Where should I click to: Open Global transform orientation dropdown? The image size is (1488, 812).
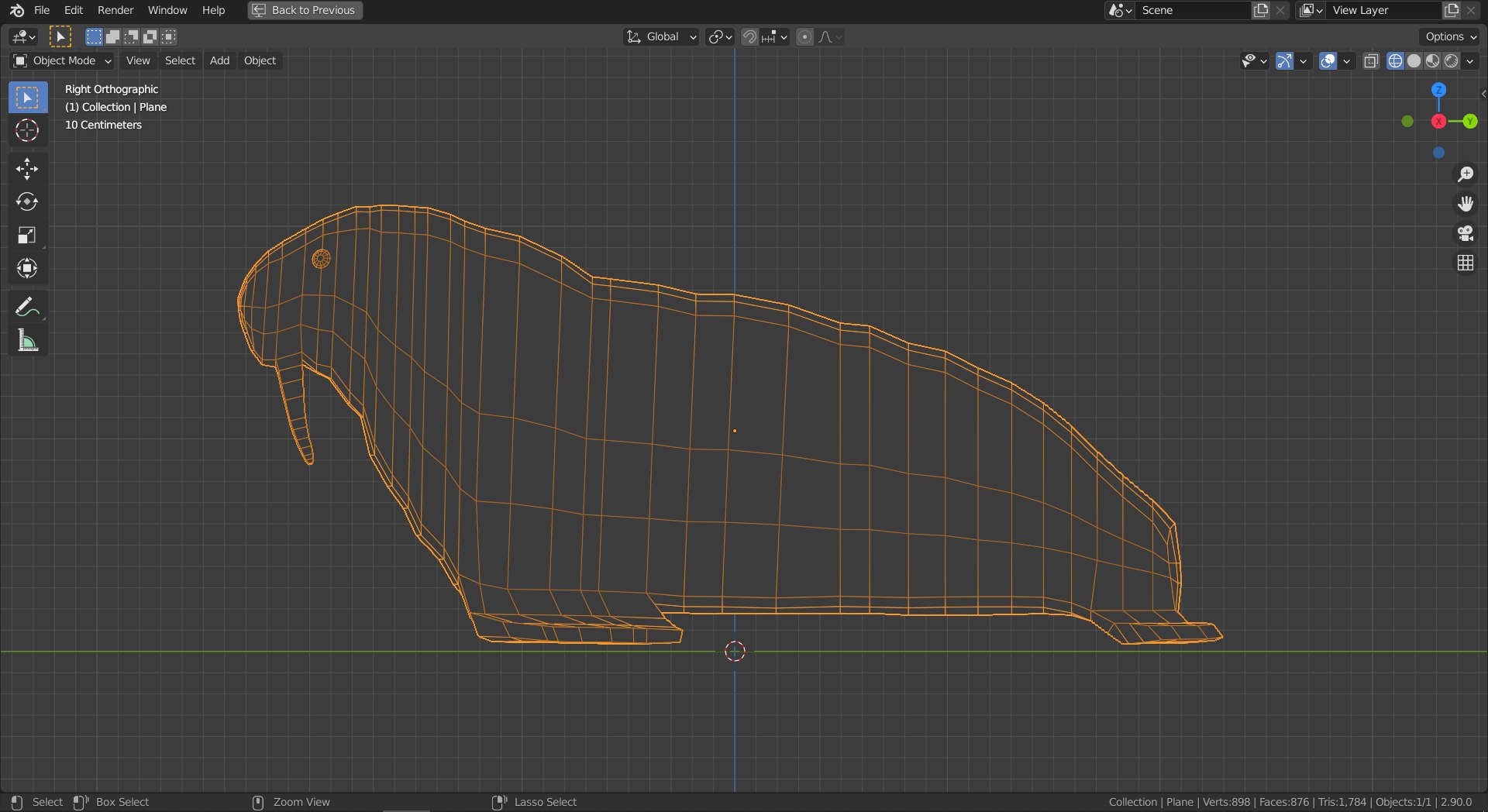coord(662,36)
